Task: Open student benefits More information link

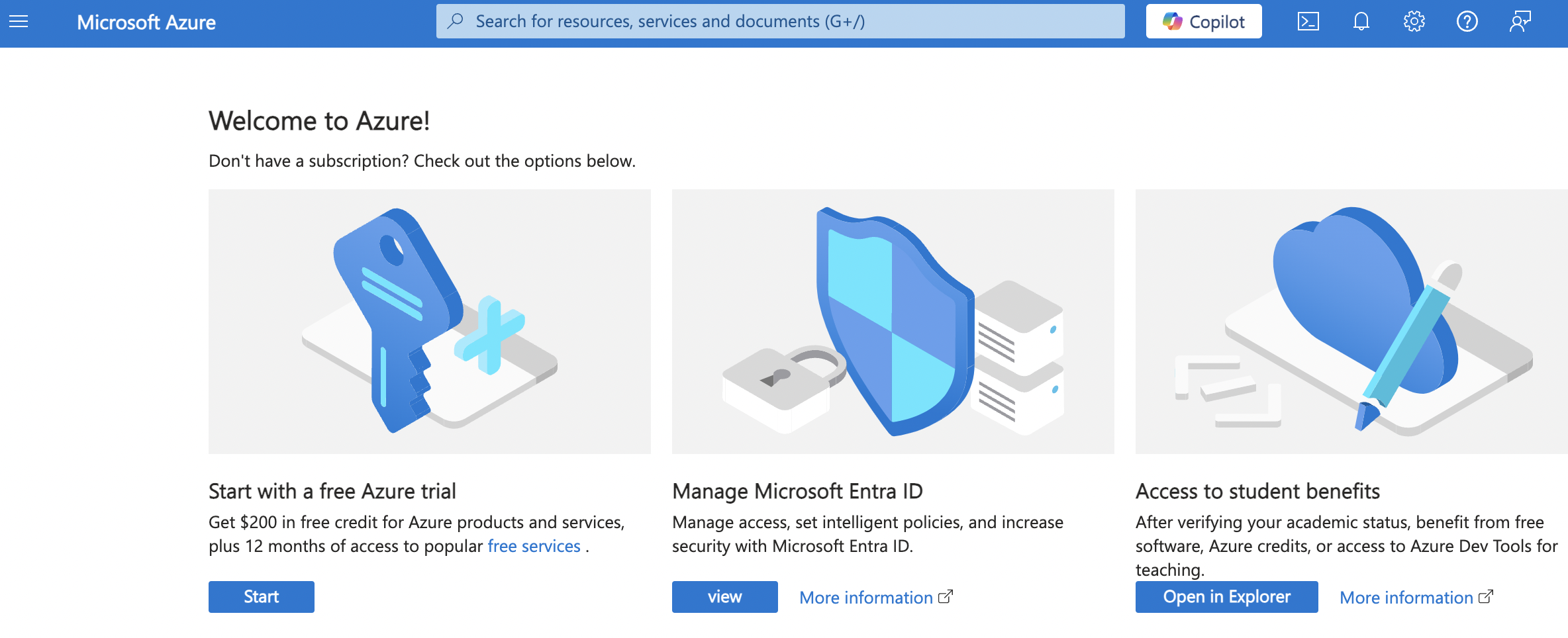Action: 1416,598
